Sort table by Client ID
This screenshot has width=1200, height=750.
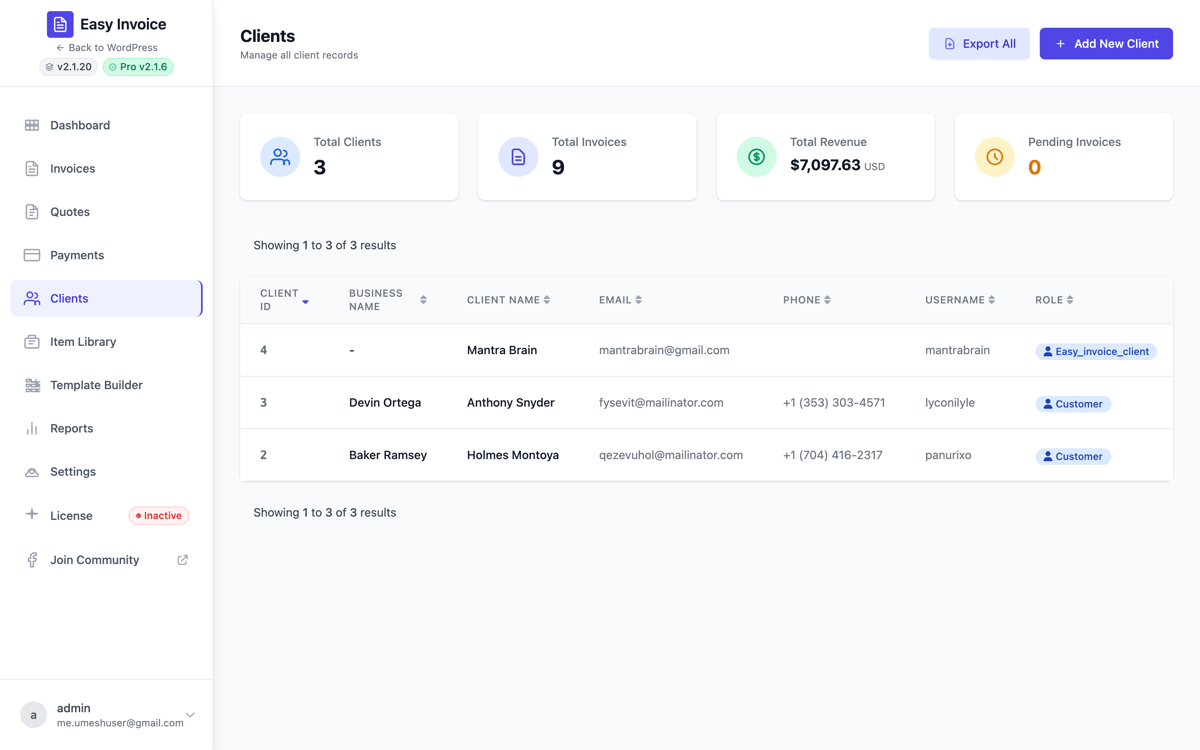(284, 300)
